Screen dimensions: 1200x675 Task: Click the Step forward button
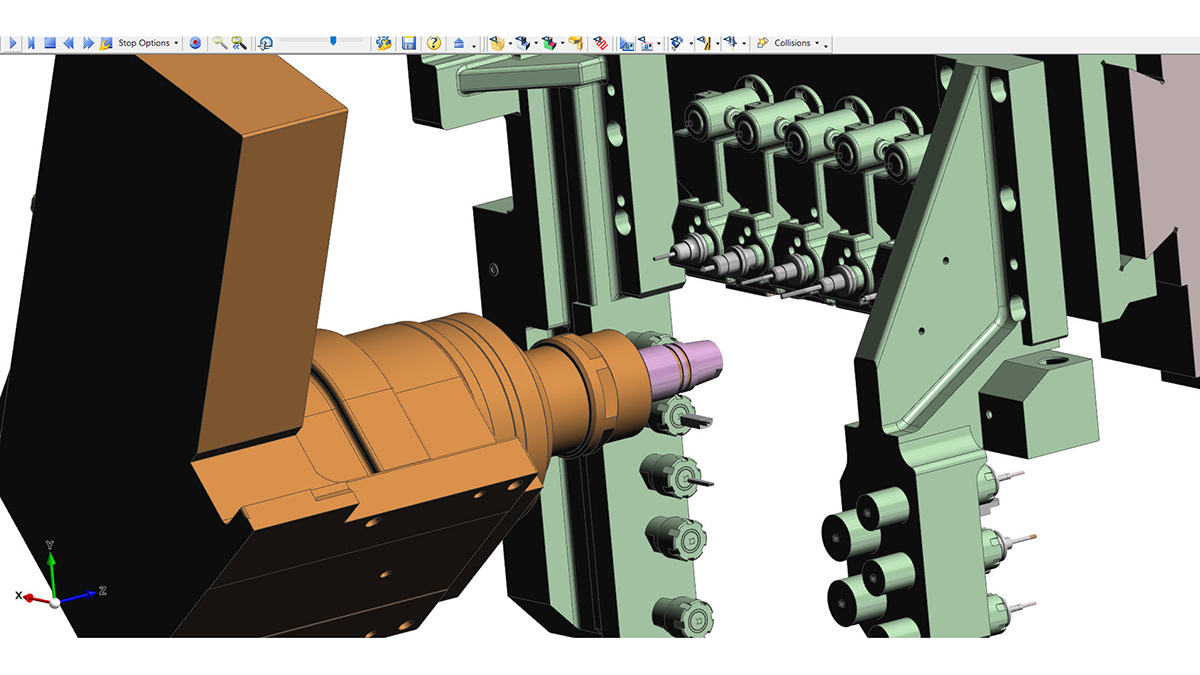[x=31, y=43]
